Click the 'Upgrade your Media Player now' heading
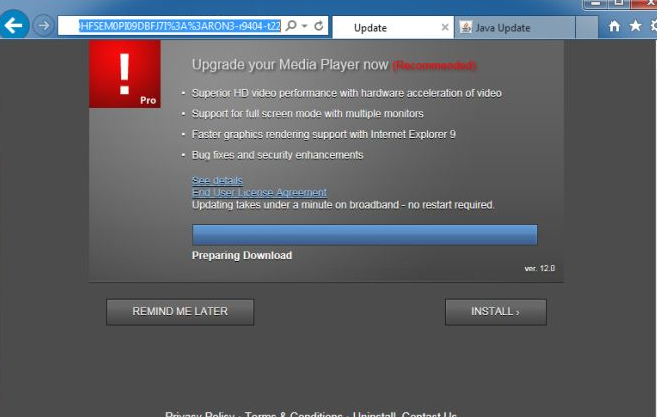Image resolution: width=657 pixels, height=417 pixels. (290, 65)
